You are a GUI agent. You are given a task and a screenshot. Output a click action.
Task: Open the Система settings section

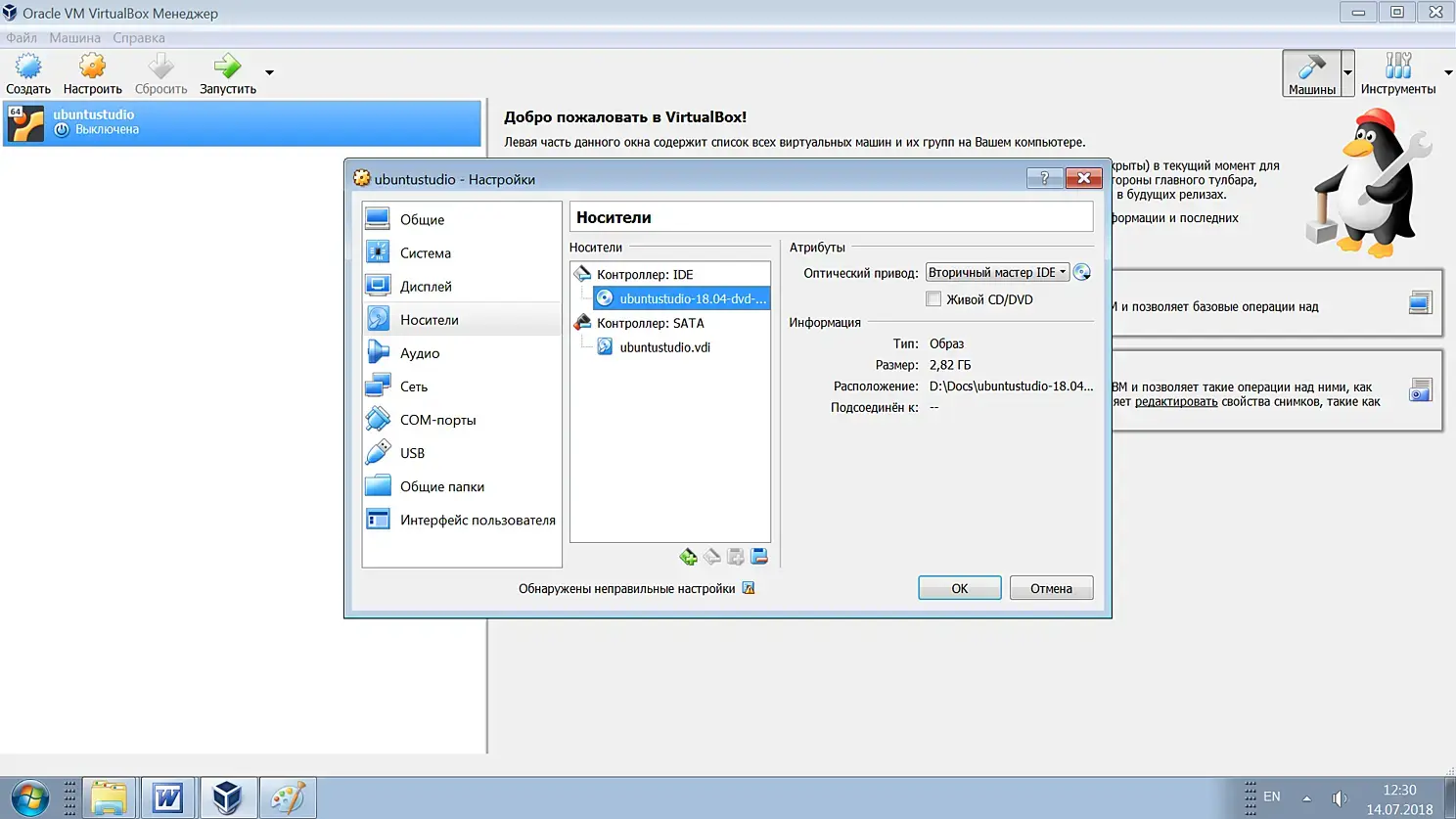coord(462,252)
